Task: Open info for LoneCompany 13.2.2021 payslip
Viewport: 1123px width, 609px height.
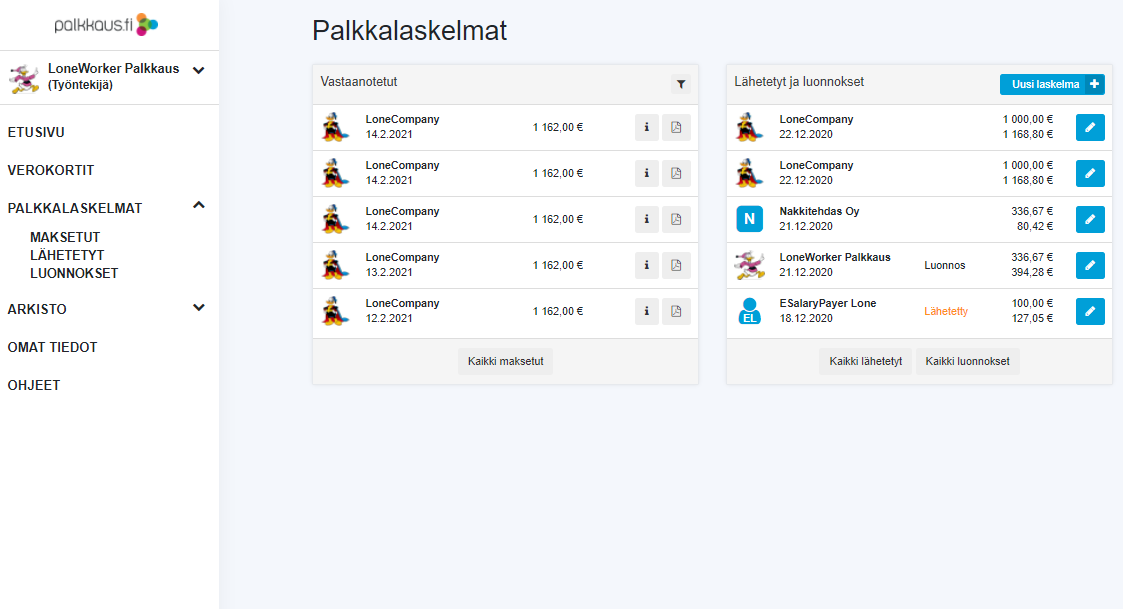Action: click(x=647, y=265)
